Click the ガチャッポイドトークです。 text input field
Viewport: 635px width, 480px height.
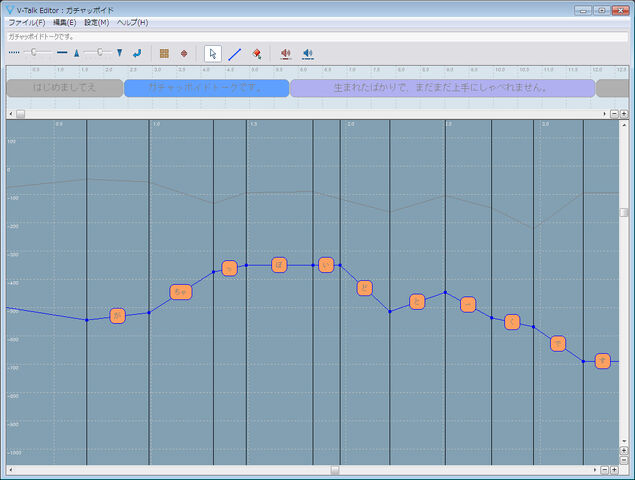317,37
